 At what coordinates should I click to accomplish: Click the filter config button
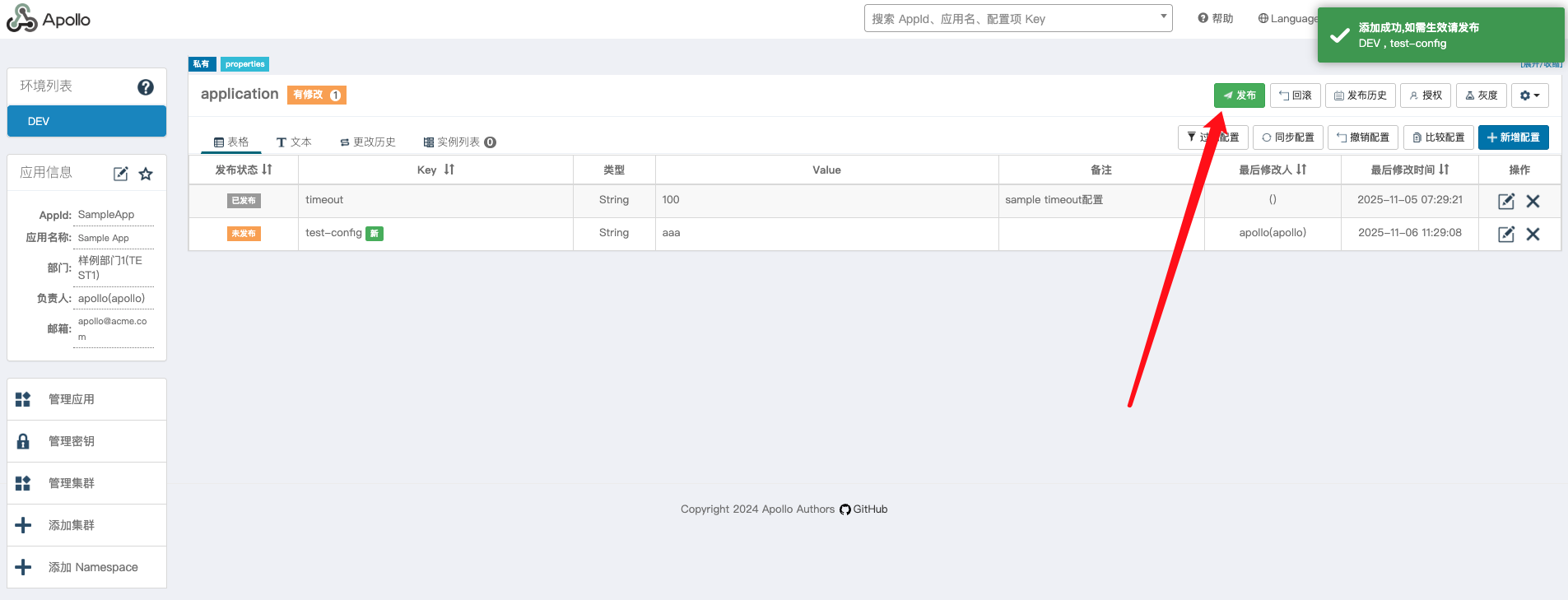click(x=1213, y=137)
